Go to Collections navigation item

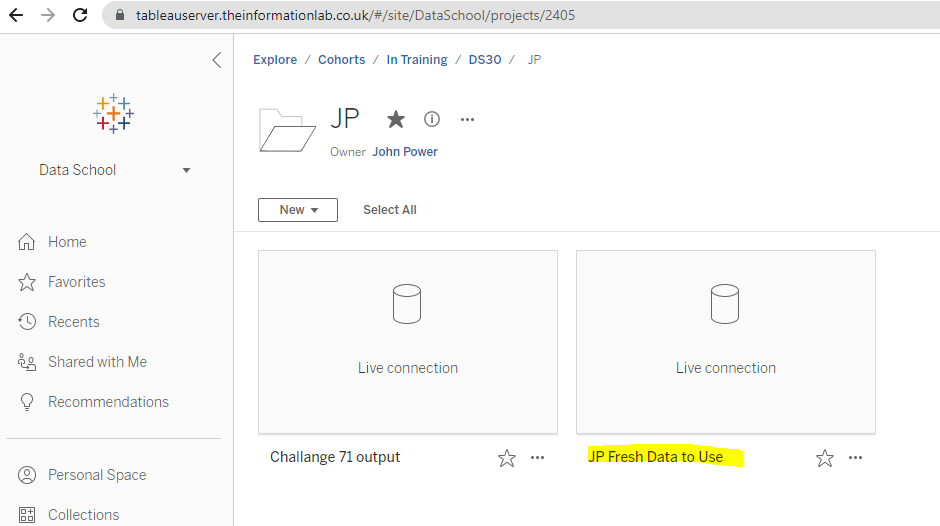[x=83, y=515]
